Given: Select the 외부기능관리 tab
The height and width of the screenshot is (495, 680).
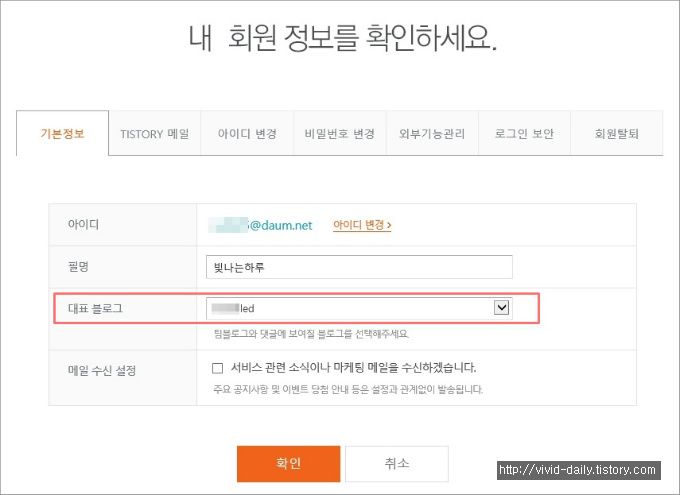Looking at the screenshot, I should tap(432, 134).
